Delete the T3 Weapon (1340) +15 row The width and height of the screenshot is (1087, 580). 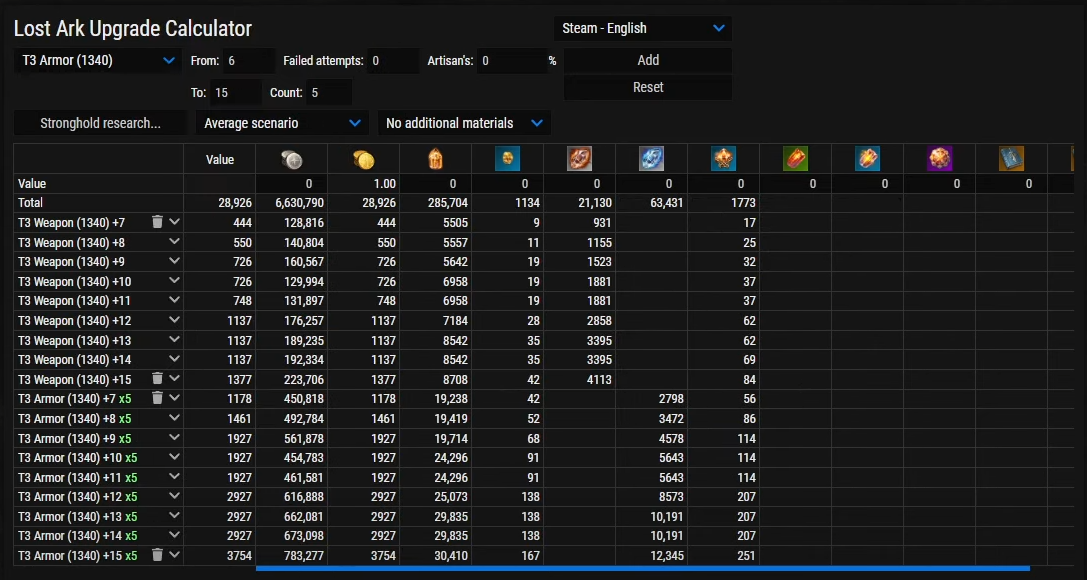coord(157,378)
